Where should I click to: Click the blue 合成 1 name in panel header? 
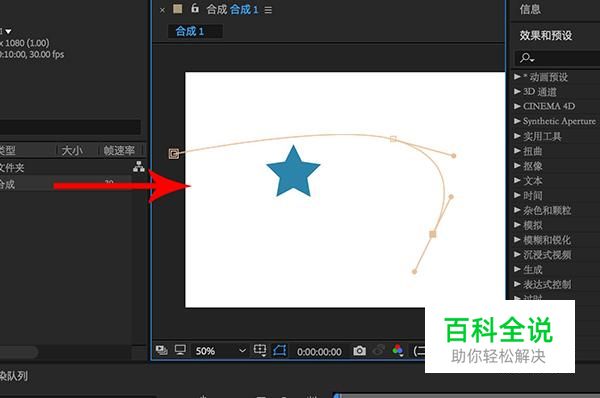pyautogui.click(x=244, y=10)
